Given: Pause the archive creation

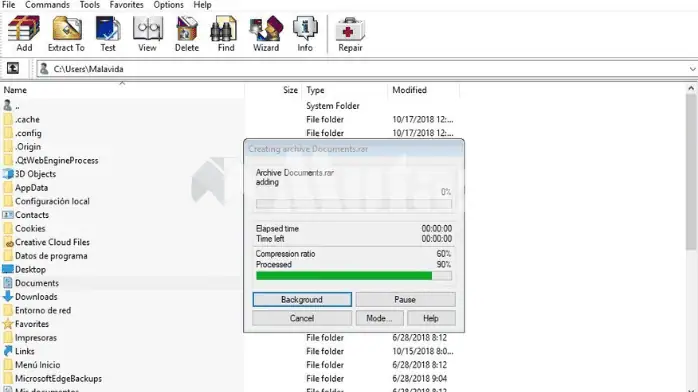Looking at the screenshot, I should click(x=405, y=299).
